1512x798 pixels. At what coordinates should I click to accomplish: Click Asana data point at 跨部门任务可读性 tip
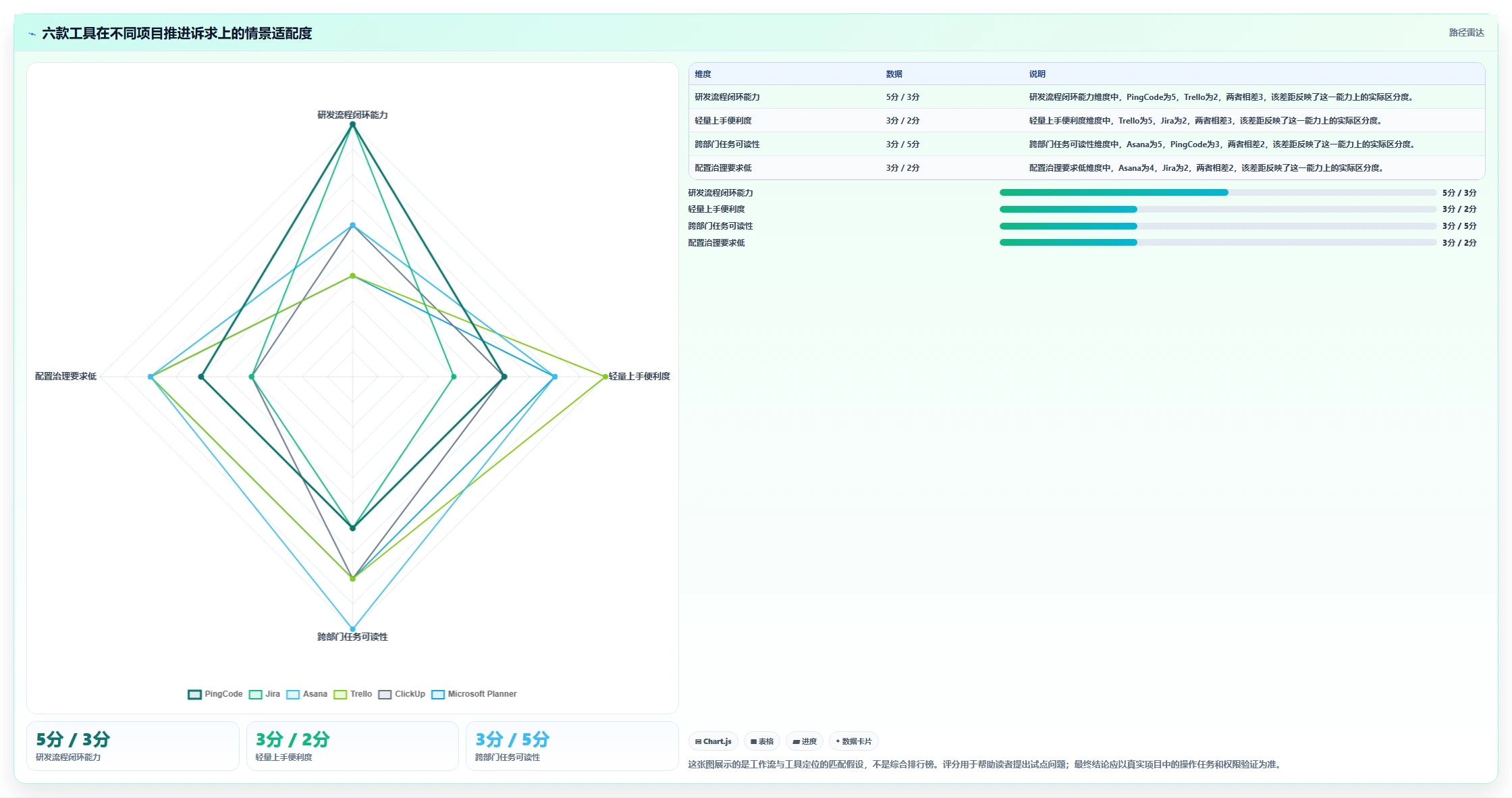coord(352,629)
